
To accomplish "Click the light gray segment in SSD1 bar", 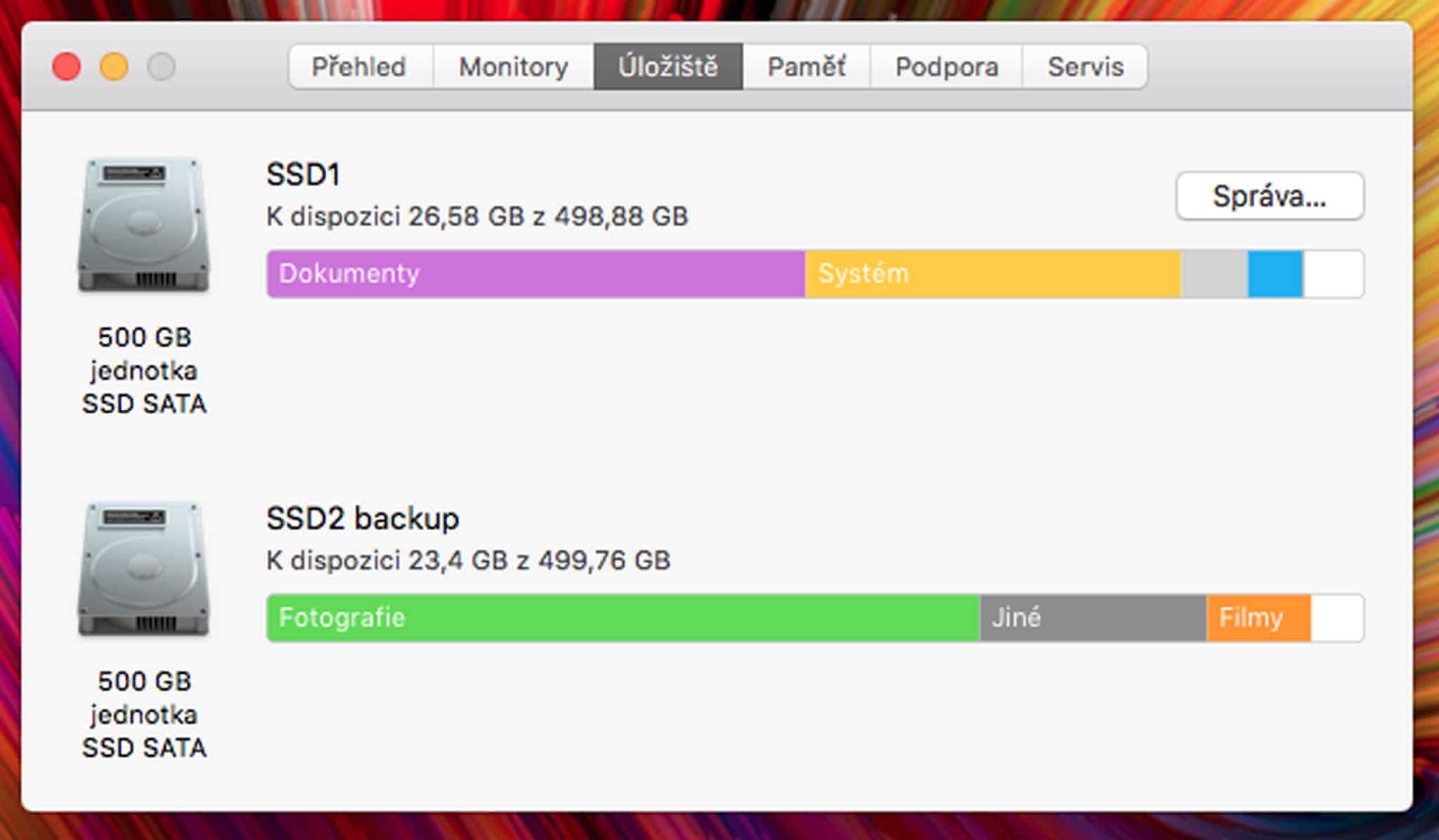I will click(x=1214, y=274).
